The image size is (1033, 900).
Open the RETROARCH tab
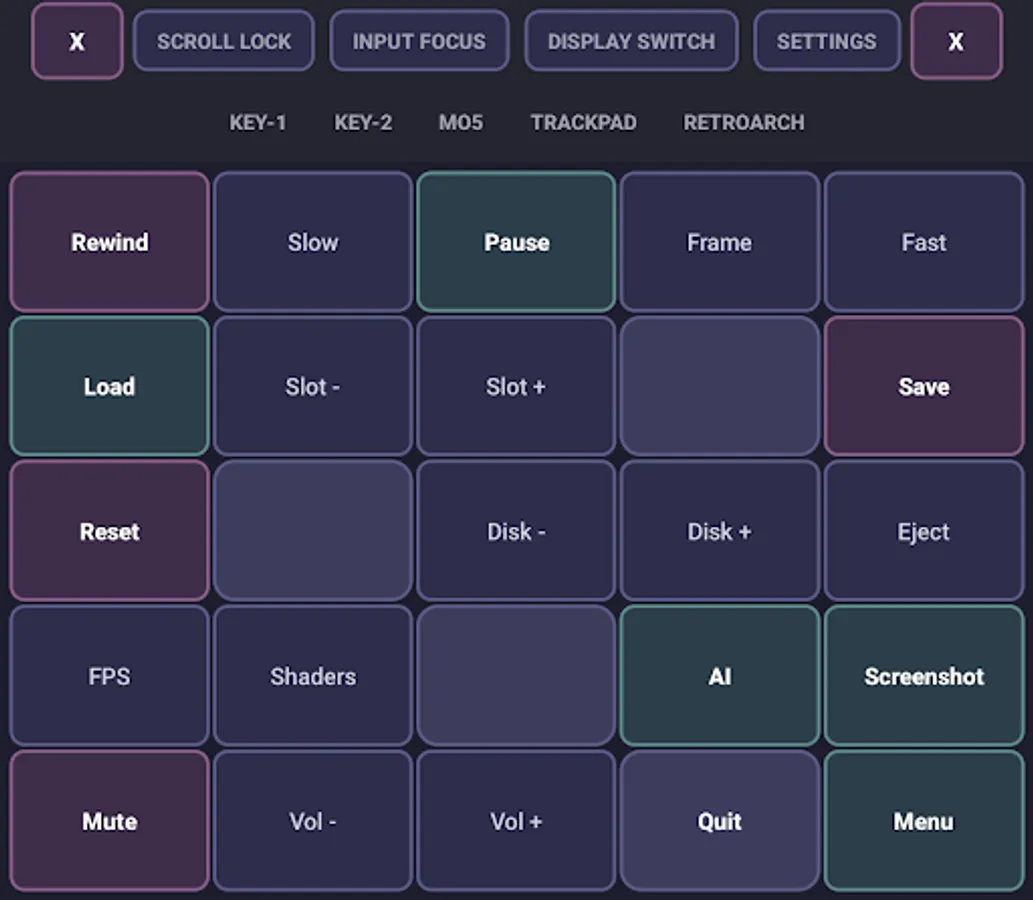[744, 122]
